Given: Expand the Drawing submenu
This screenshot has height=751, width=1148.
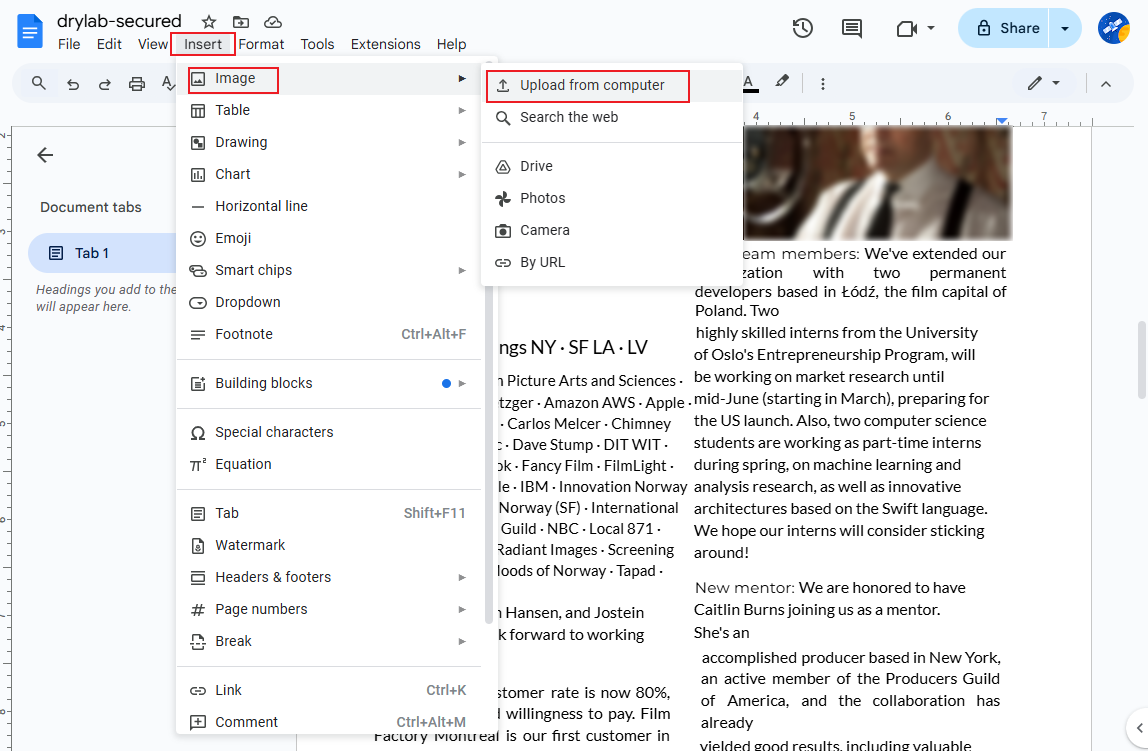Looking at the screenshot, I should [329, 143].
